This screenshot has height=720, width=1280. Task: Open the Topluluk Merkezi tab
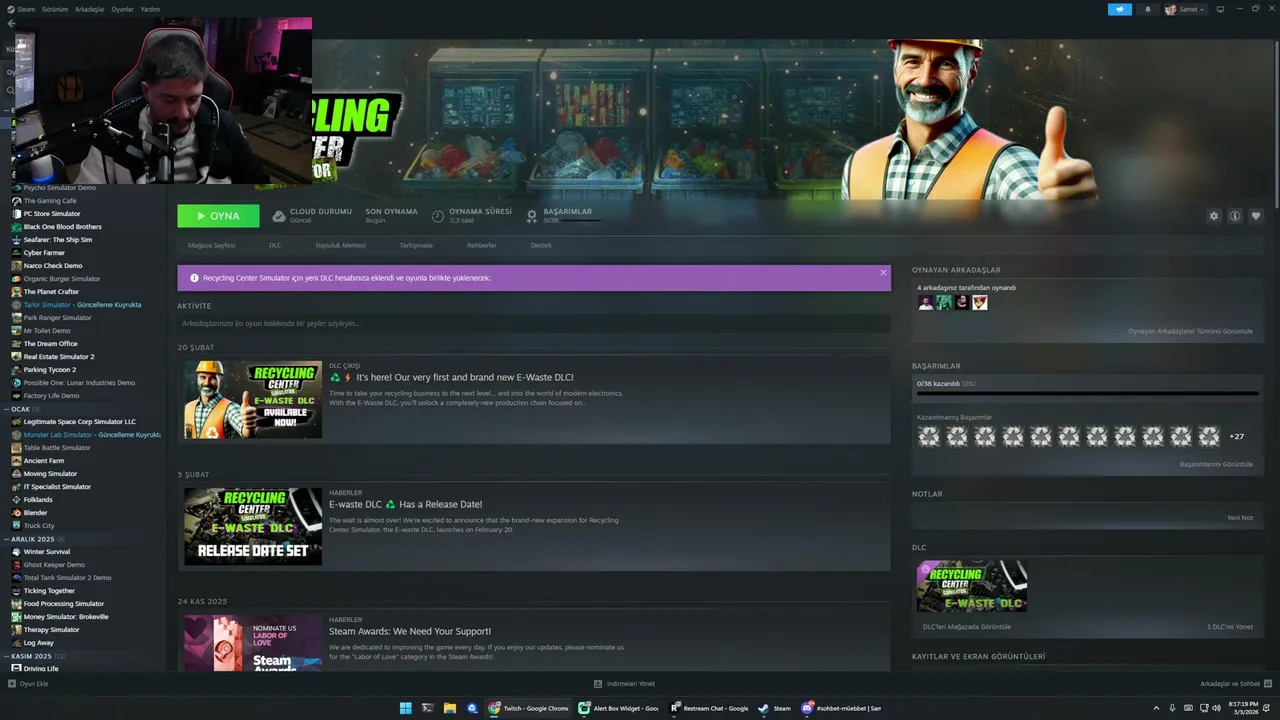340,245
